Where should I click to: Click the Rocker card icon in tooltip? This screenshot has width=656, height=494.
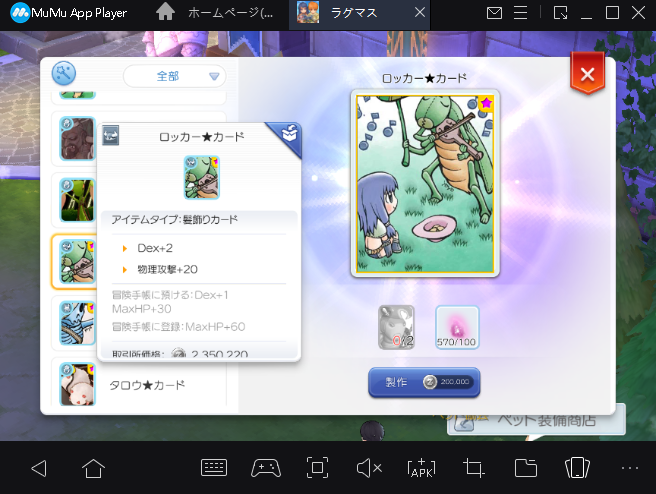[202, 177]
